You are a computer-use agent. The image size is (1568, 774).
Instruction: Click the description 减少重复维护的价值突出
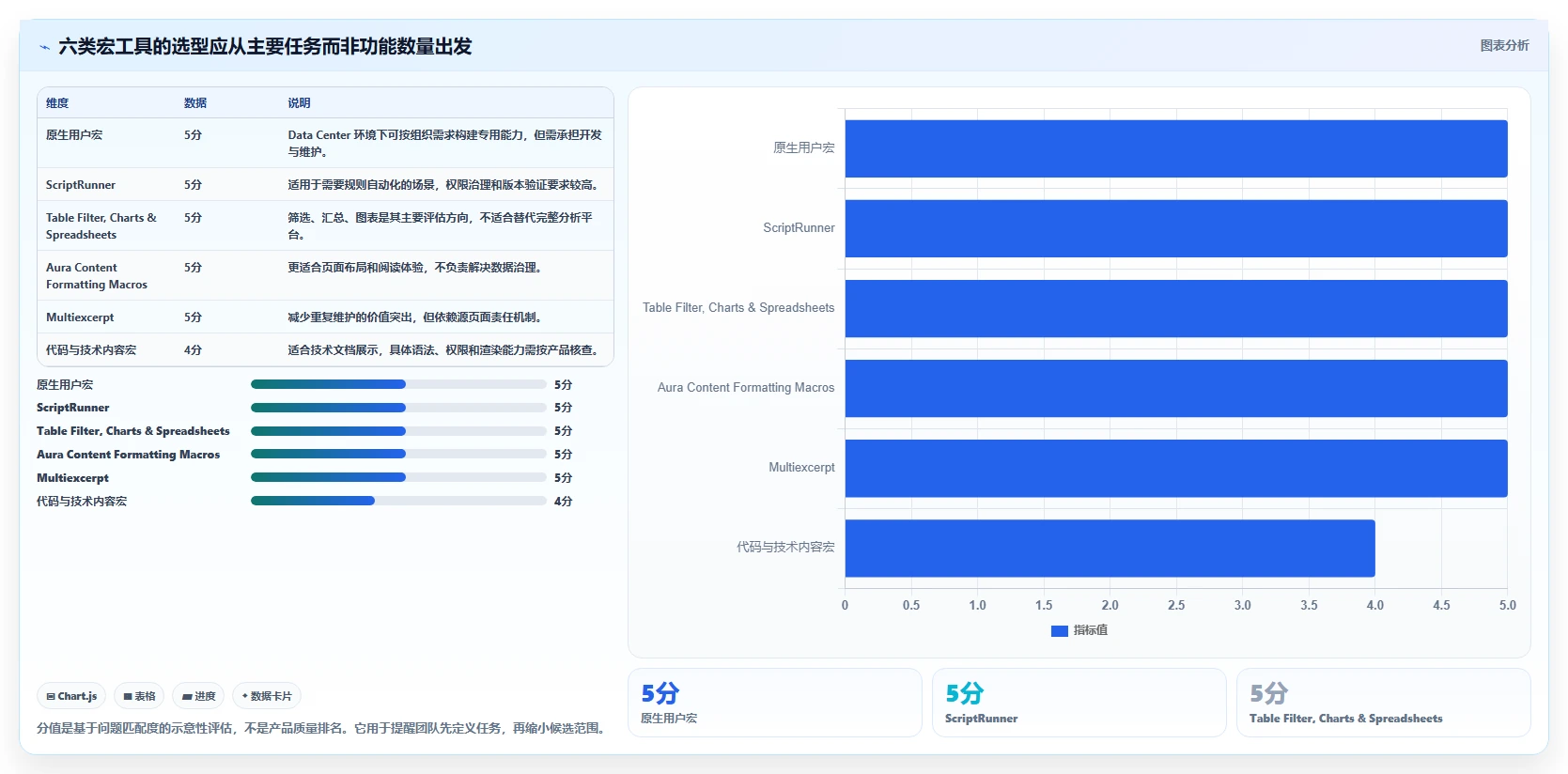coord(415,317)
